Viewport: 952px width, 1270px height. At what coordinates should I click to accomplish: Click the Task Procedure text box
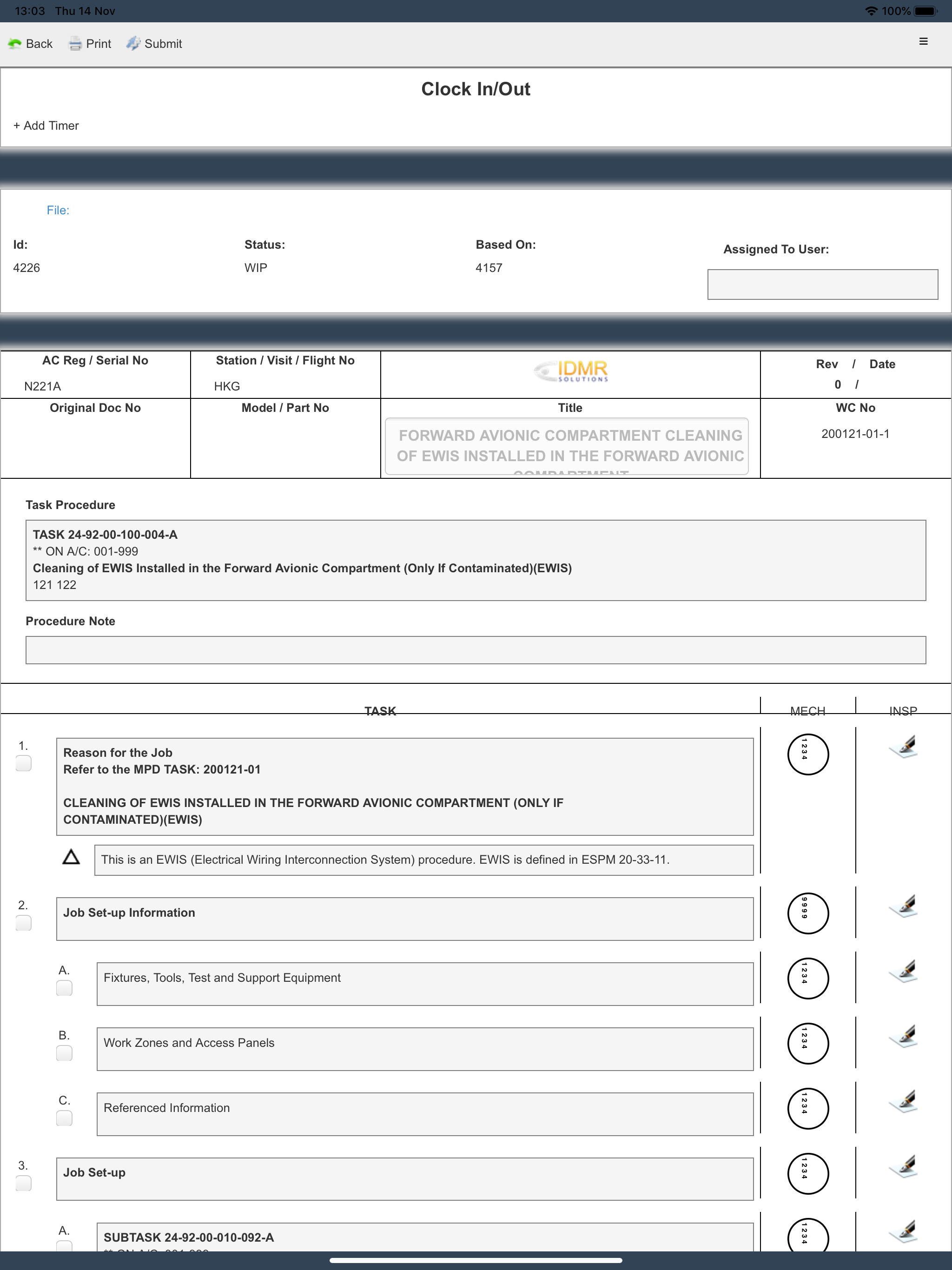(x=476, y=560)
